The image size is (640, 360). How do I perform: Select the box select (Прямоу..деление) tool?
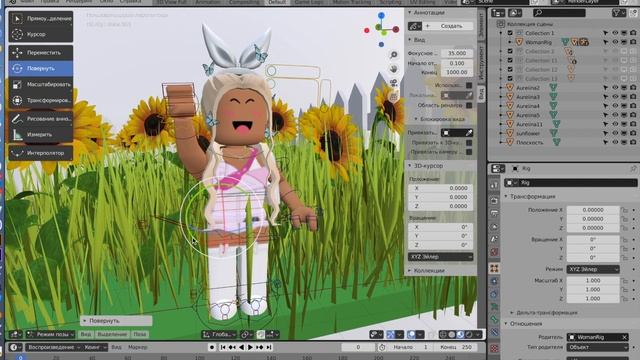(x=41, y=18)
